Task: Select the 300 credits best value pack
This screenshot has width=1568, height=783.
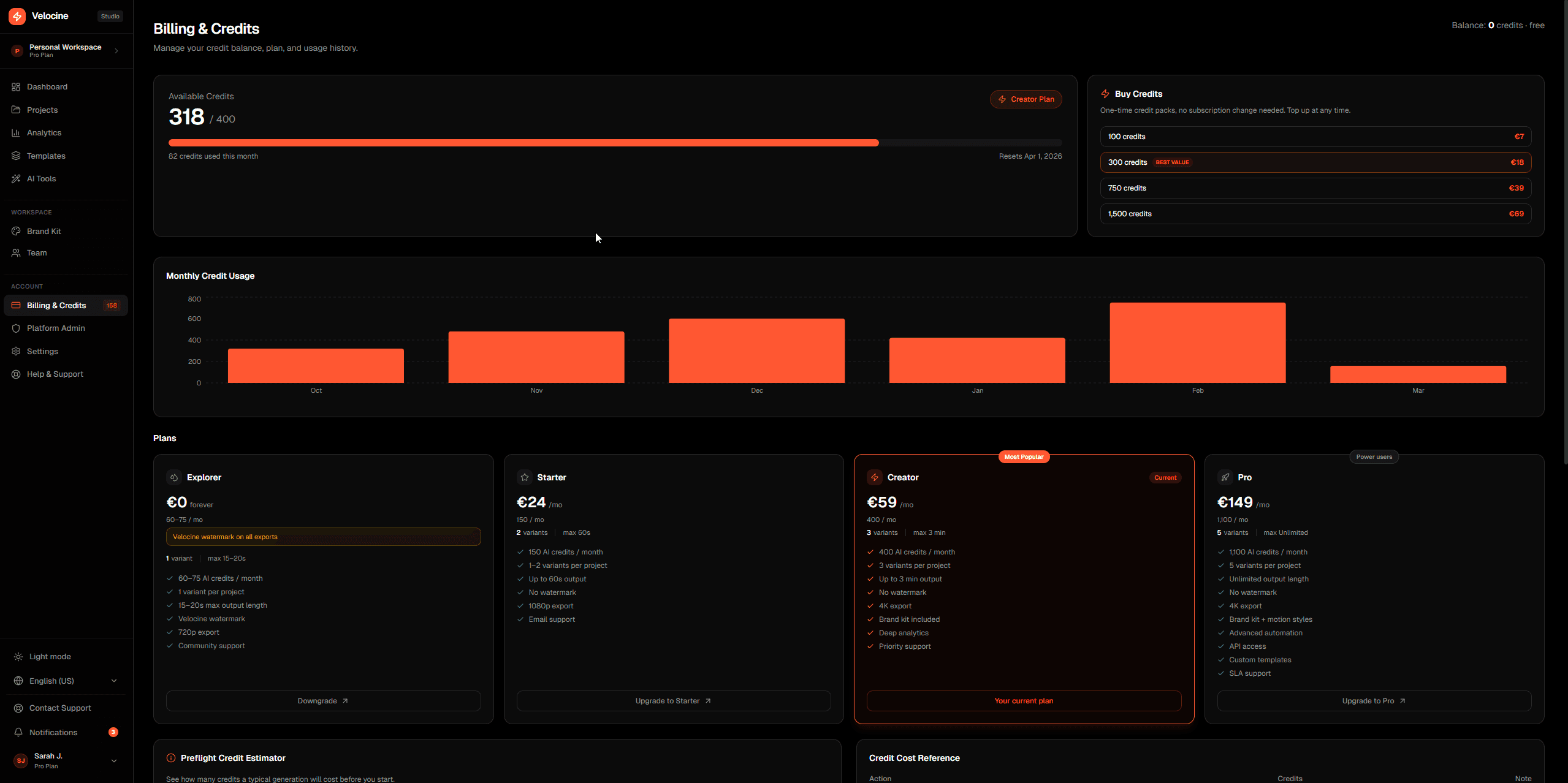Action: coord(1315,162)
